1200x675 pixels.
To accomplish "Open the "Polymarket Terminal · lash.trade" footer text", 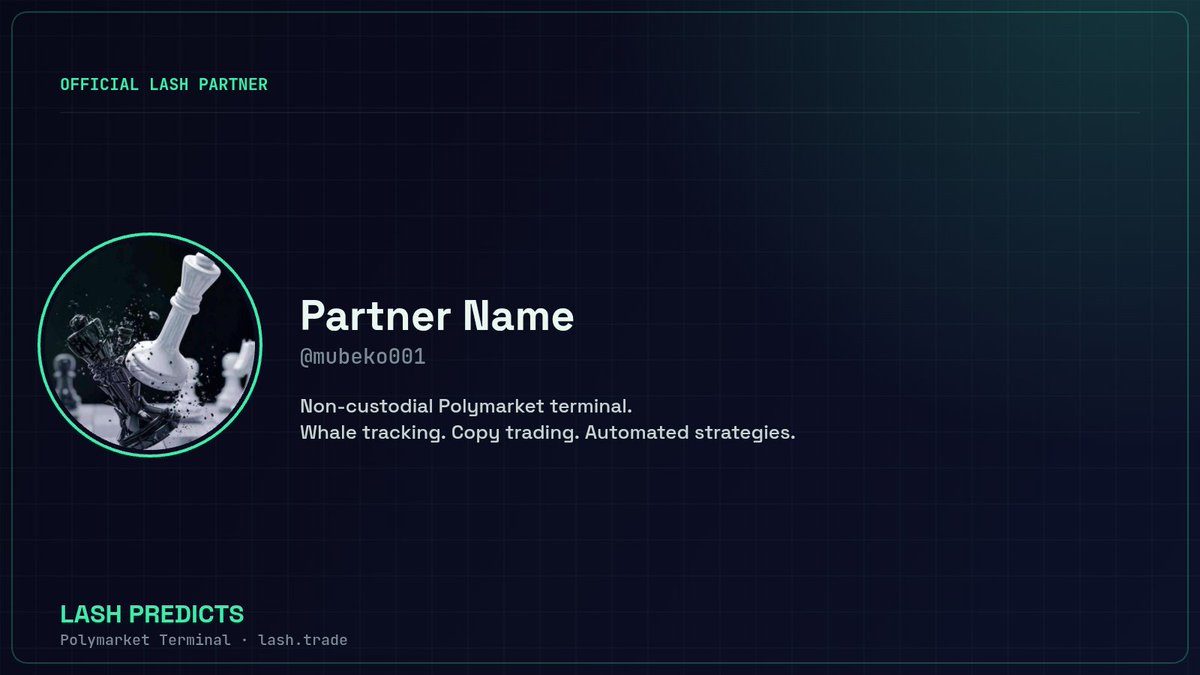I will (x=204, y=640).
